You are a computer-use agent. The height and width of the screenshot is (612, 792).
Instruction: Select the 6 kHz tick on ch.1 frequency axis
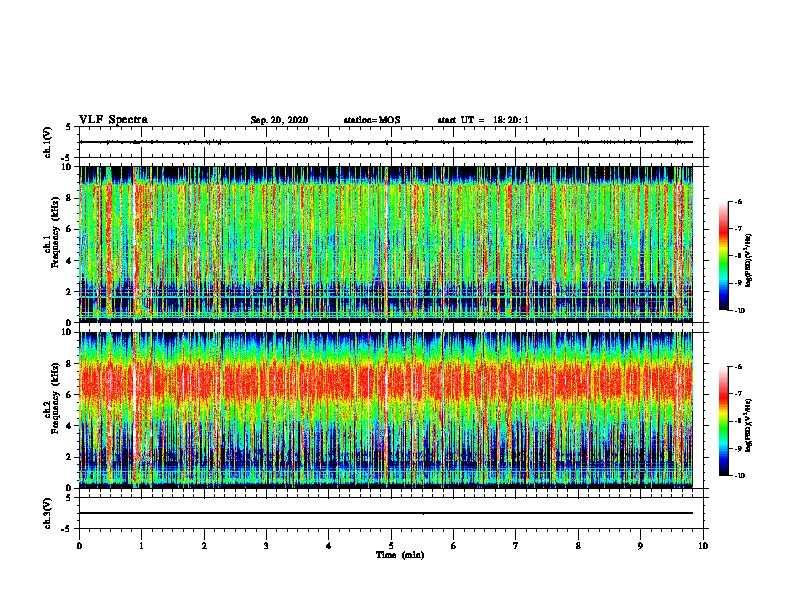(x=69, y=229)
